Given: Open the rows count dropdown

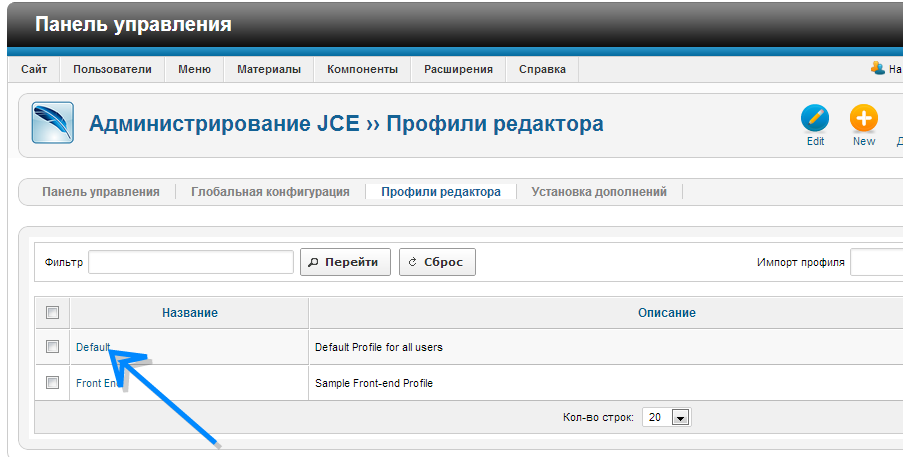Looking at the screenshot, I should click(x=680, y=417).
